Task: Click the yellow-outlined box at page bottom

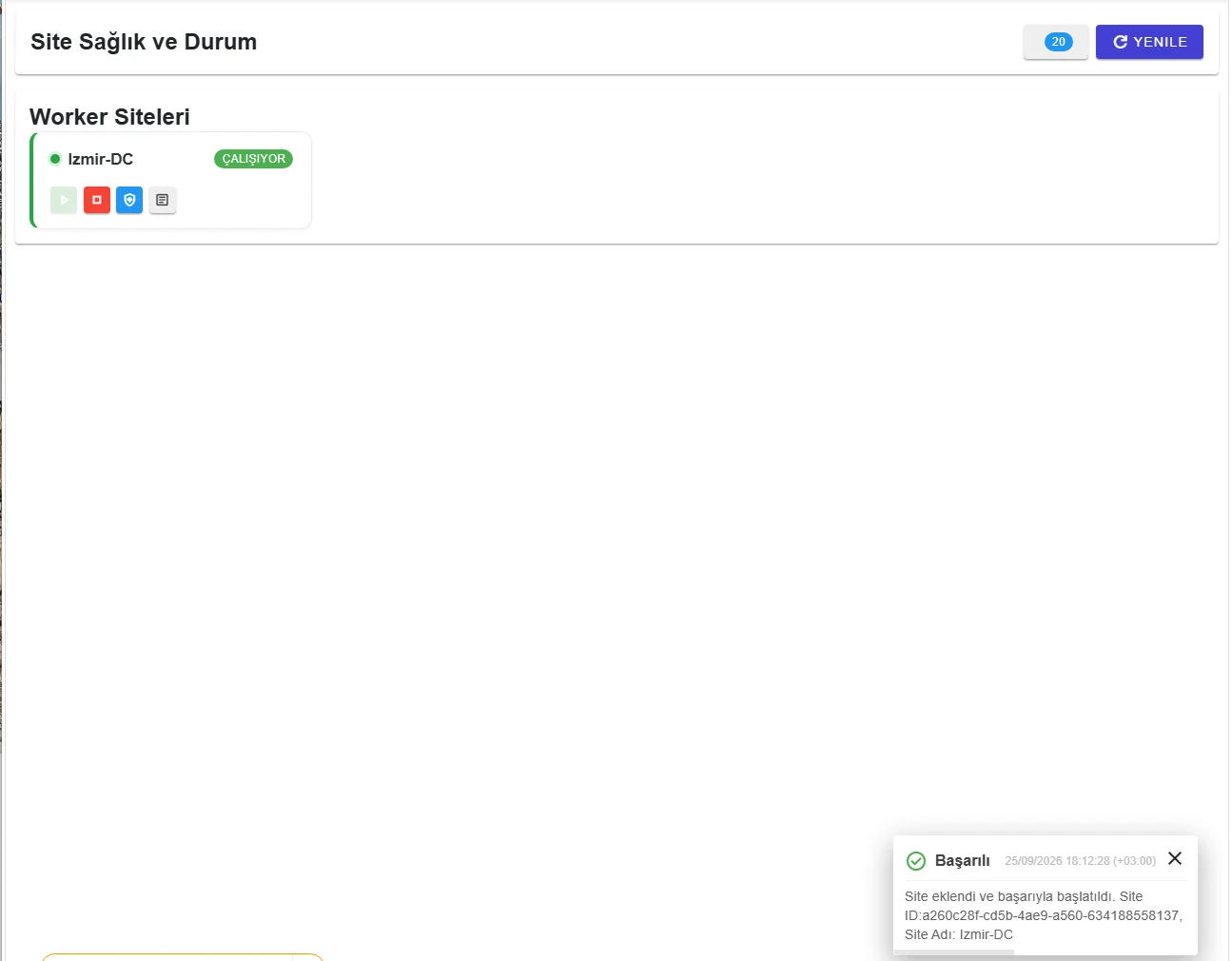Action: [183, 957]
